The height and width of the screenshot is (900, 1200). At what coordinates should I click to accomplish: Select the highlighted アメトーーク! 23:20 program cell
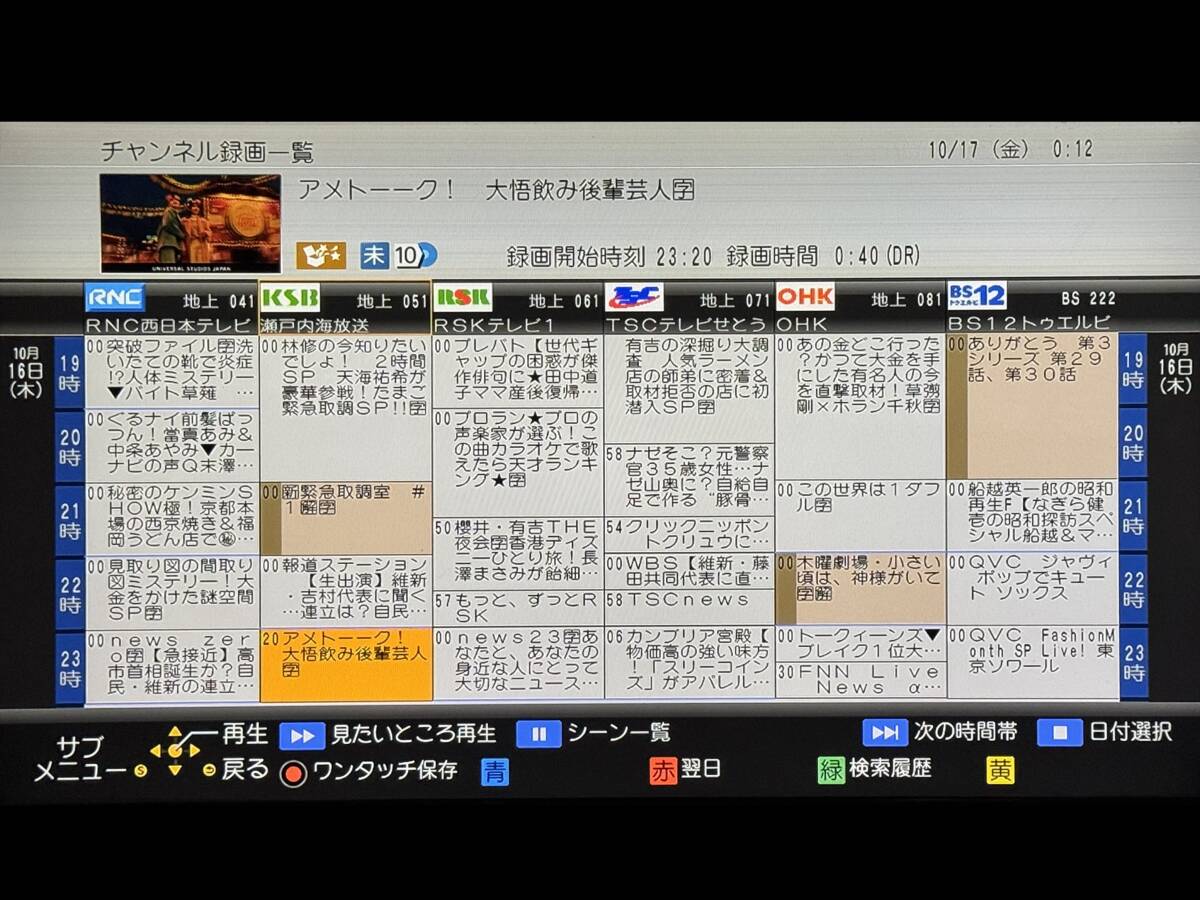pos(346,664)
